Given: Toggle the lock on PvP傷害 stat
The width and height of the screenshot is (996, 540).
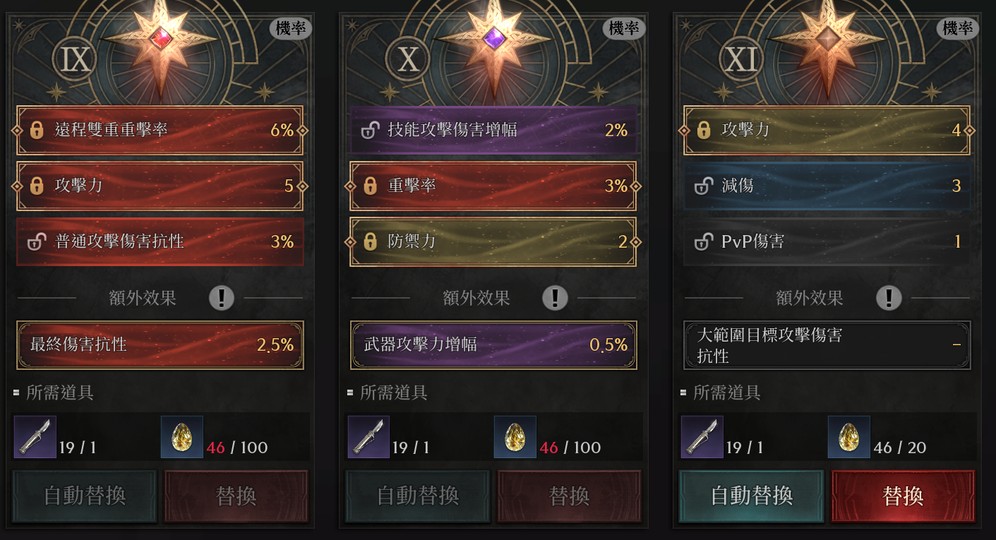Looking at the screenshot, I should click(704, 241).
